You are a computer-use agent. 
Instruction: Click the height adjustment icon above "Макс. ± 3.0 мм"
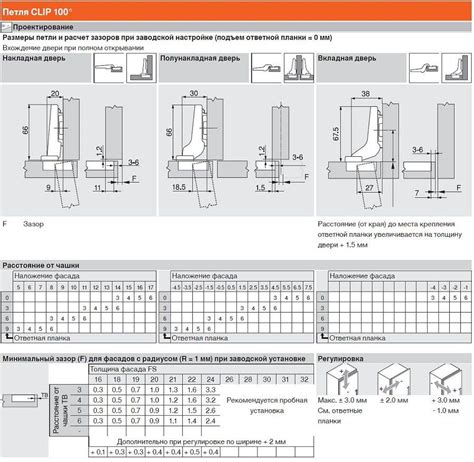point(342,380)
